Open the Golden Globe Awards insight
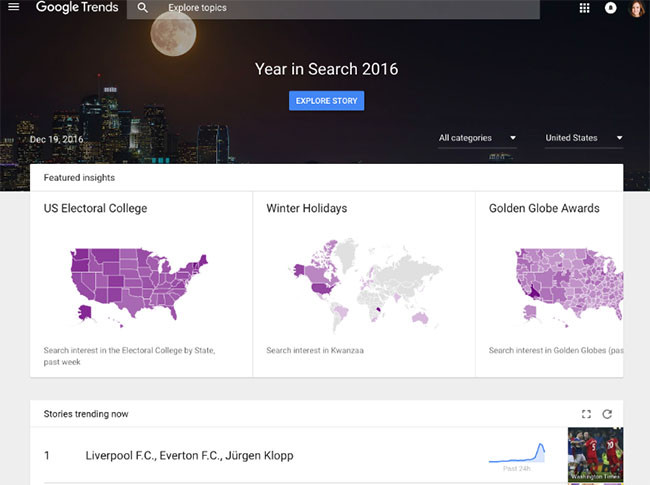650x485 pixels. coord(544,209)
